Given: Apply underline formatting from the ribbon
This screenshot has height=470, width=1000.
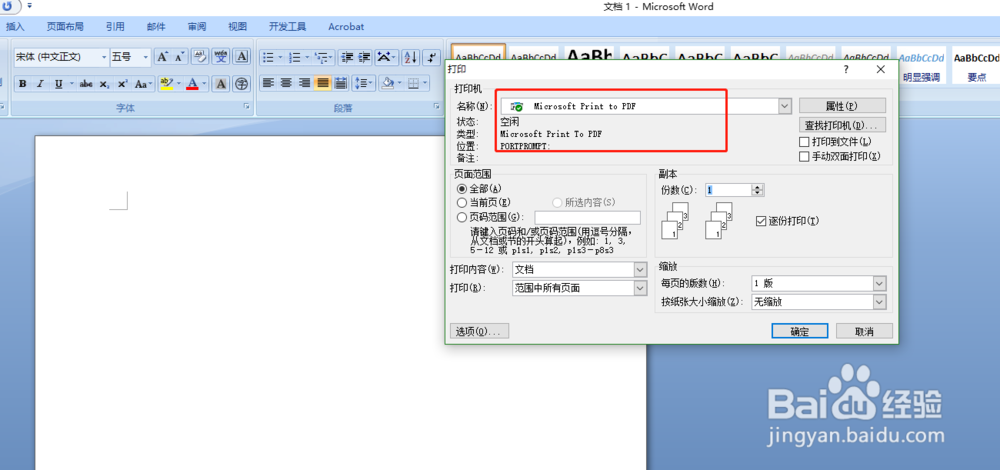Looking at the screenshot, I should pos(58,84).
